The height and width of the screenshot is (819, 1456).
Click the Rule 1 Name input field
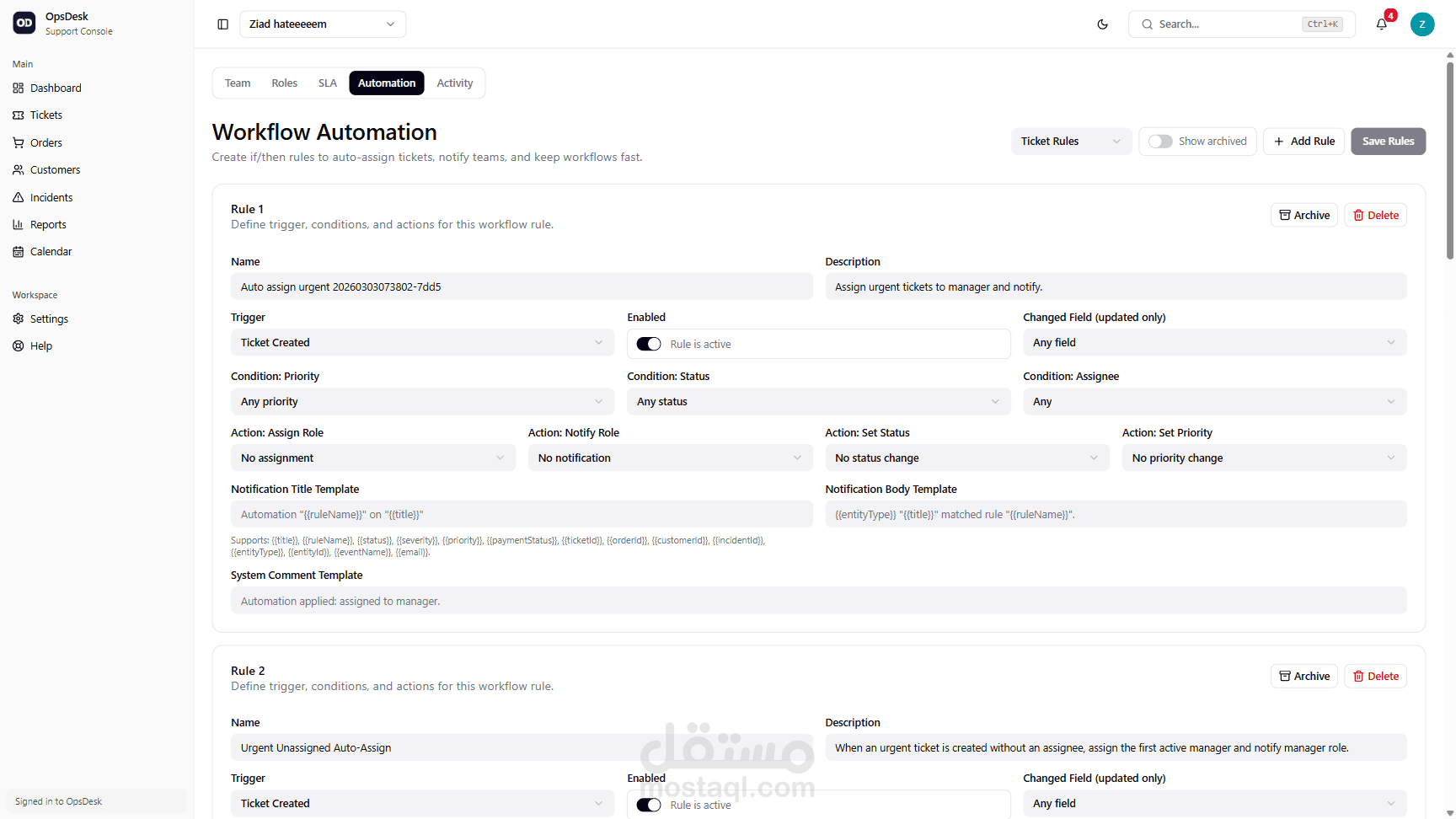[x=522, y=287]
